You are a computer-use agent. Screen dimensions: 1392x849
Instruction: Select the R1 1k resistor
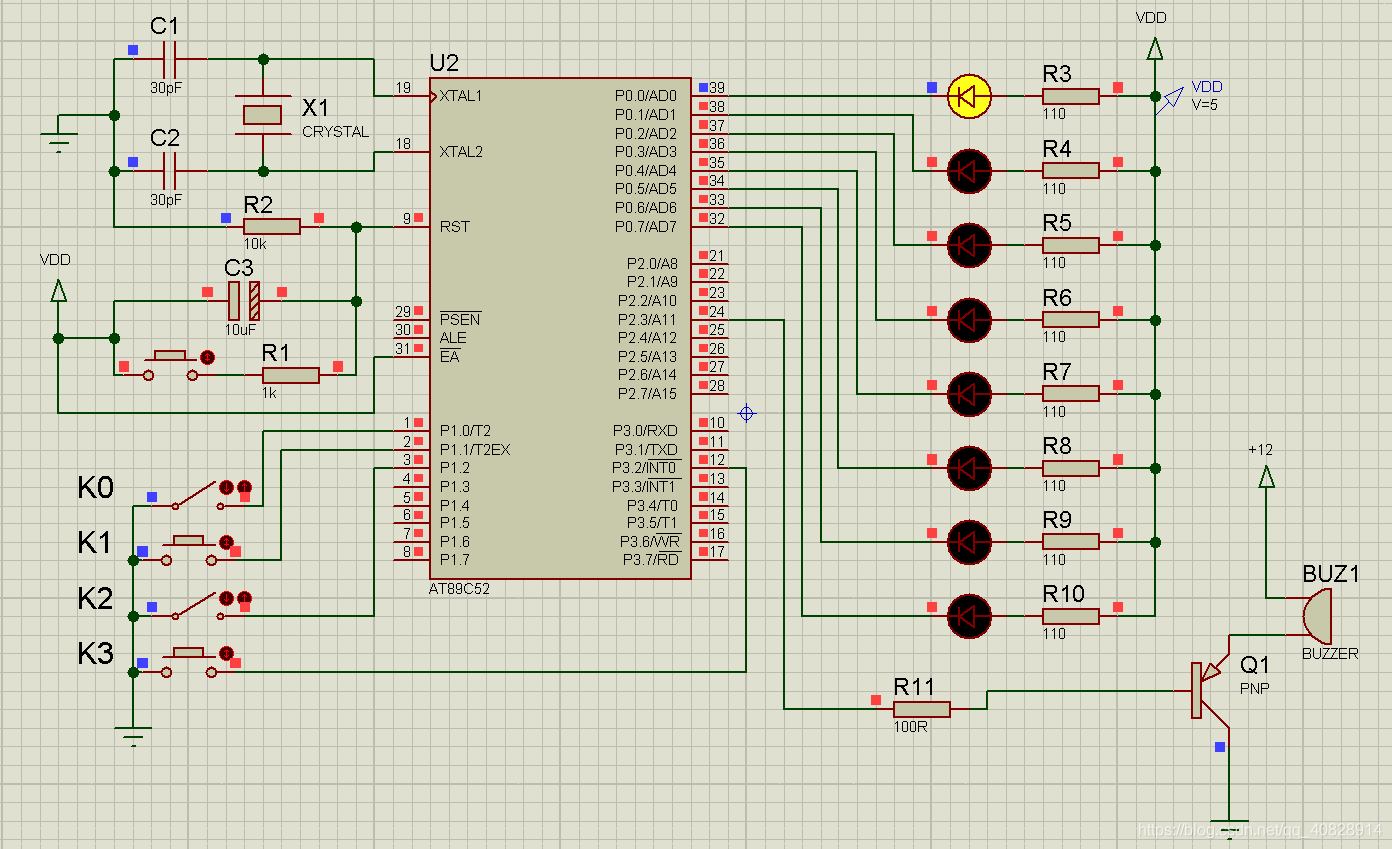tap(290, 375)
